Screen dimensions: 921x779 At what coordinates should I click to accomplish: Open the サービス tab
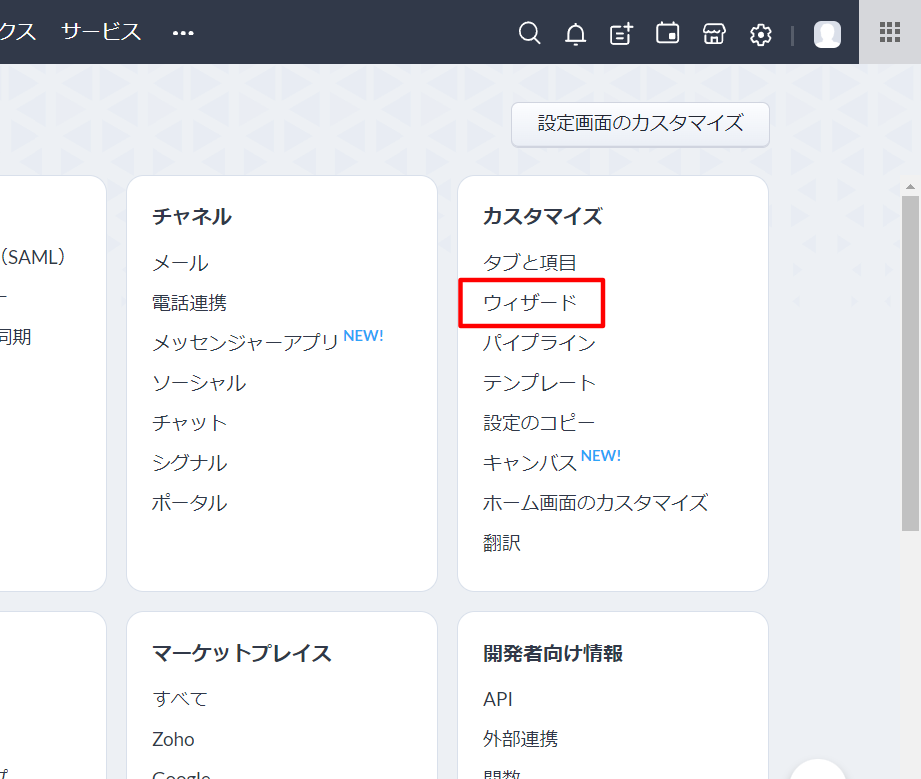(101, 31)
